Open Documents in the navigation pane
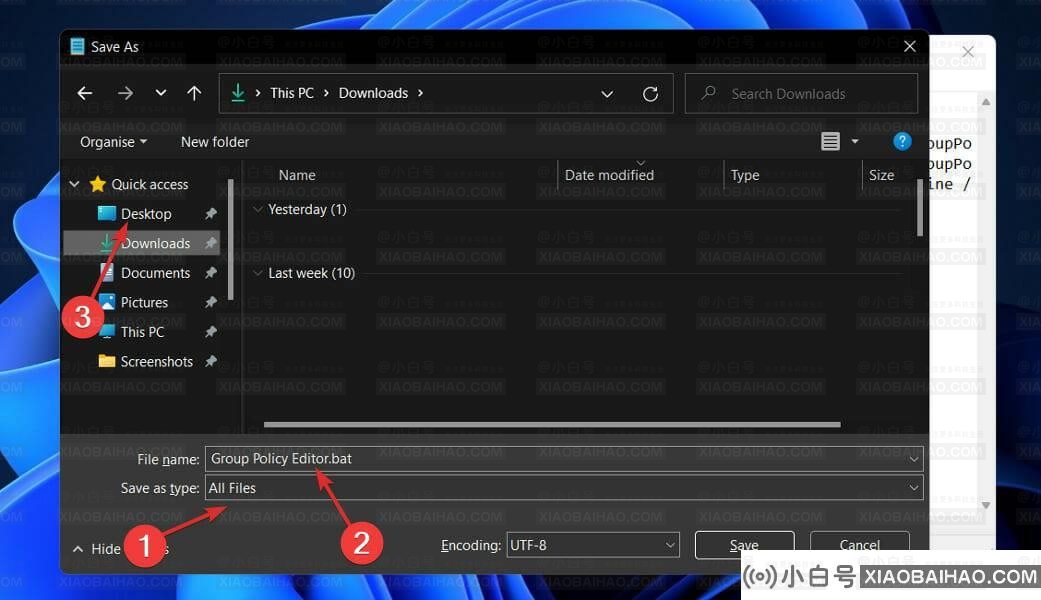The height and width of the screenshot is (600, 1041). (155, 273)
